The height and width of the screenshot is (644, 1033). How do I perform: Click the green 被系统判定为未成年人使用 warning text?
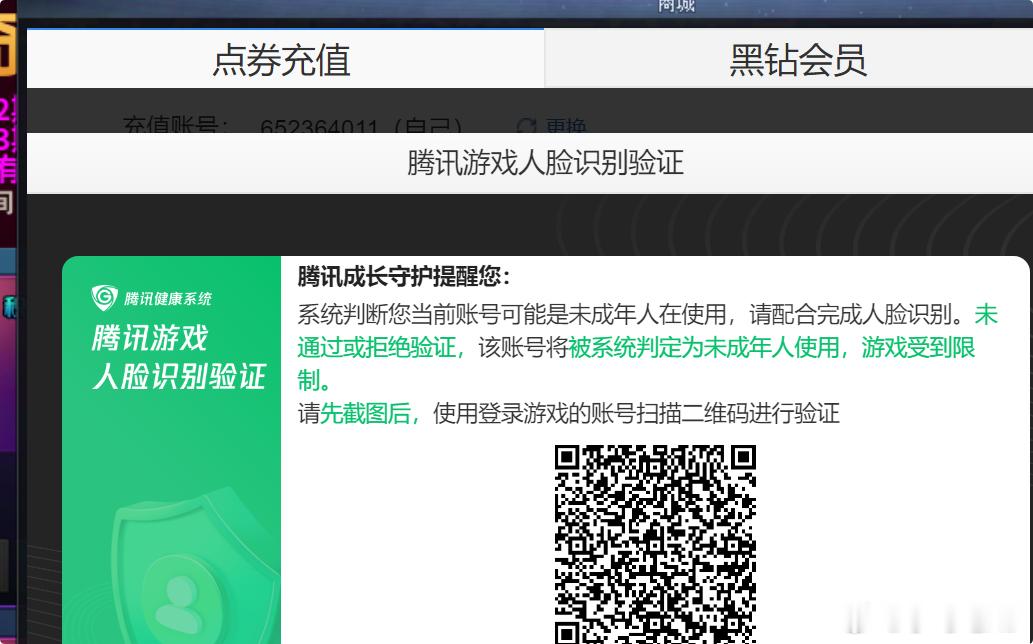(x=704, y=347)
